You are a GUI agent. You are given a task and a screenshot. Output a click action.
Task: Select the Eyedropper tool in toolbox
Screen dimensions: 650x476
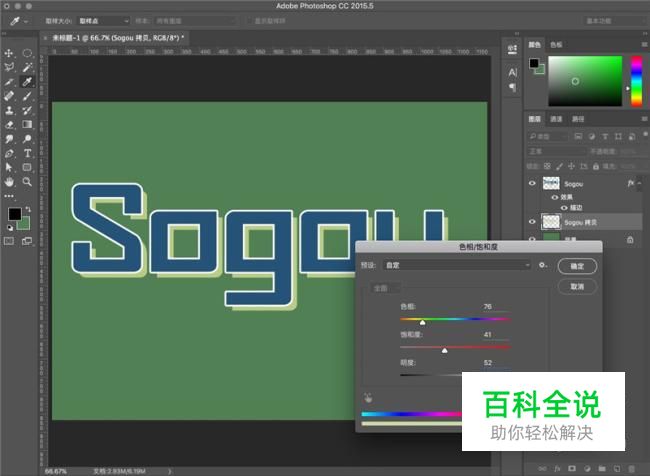coord(27,82)
